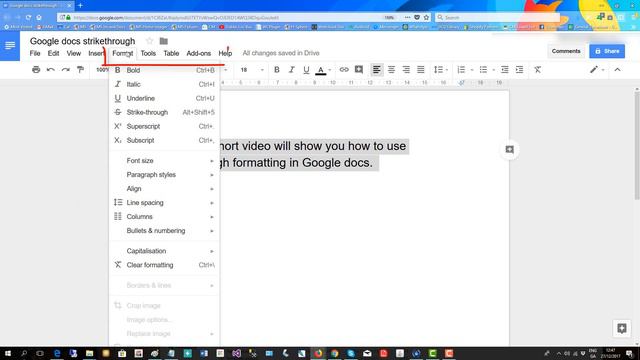Click the document title Google docs strikethrough
Image resolution: width=640 pixels, height=360 pixels.
pyautogui.click(x=82, y=41)
